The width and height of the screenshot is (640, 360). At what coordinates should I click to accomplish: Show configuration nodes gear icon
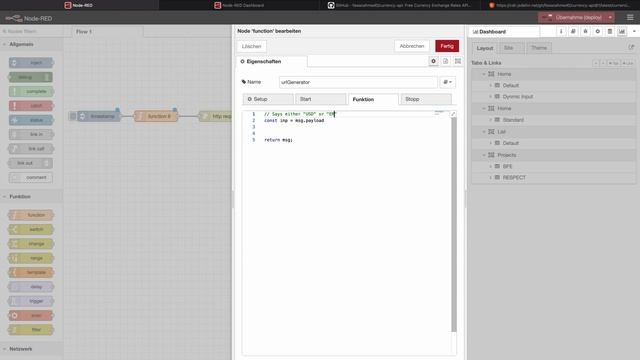tap(598, 31)
